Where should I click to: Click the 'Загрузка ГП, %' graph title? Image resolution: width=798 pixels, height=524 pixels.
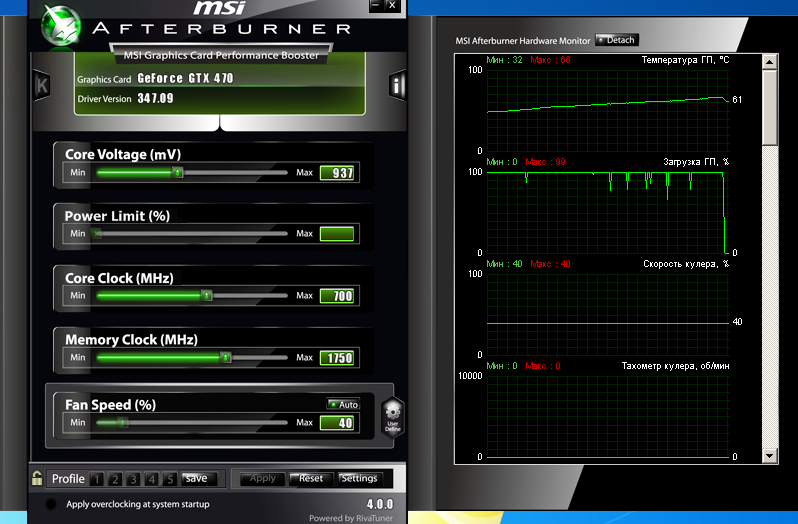tap(696, 162)
